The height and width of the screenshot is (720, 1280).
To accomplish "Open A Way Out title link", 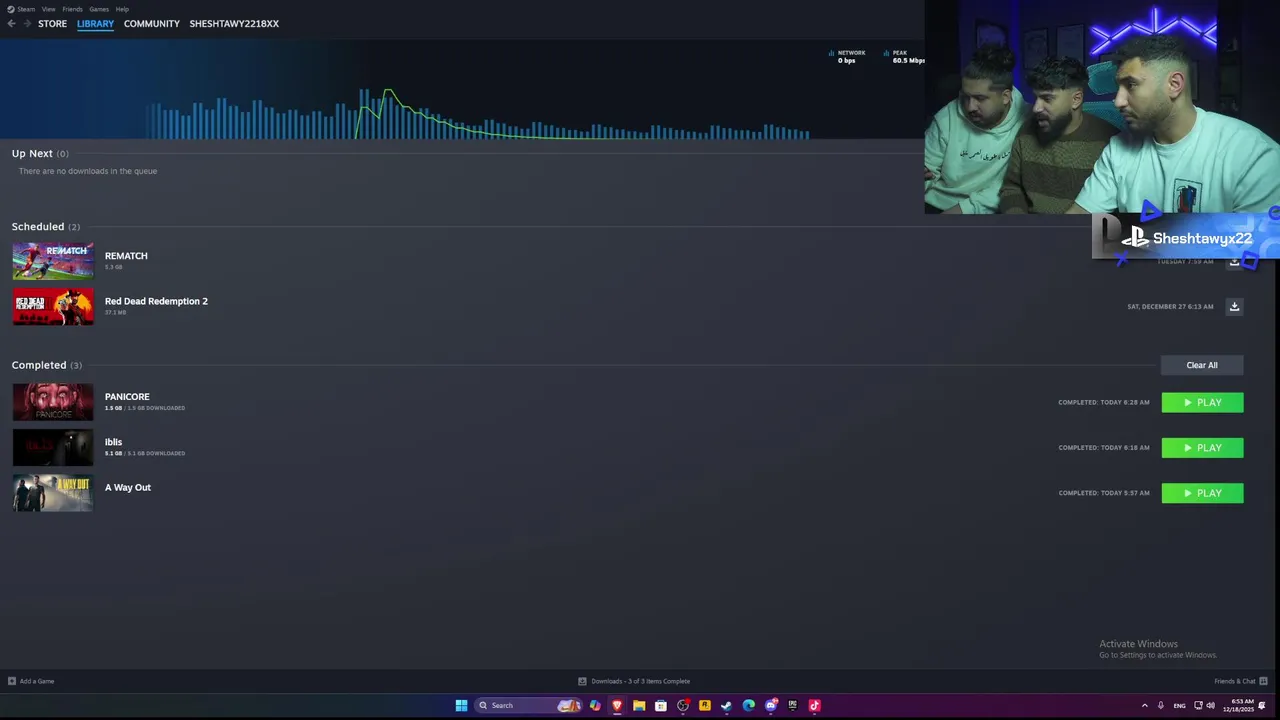I will point(128,487).
